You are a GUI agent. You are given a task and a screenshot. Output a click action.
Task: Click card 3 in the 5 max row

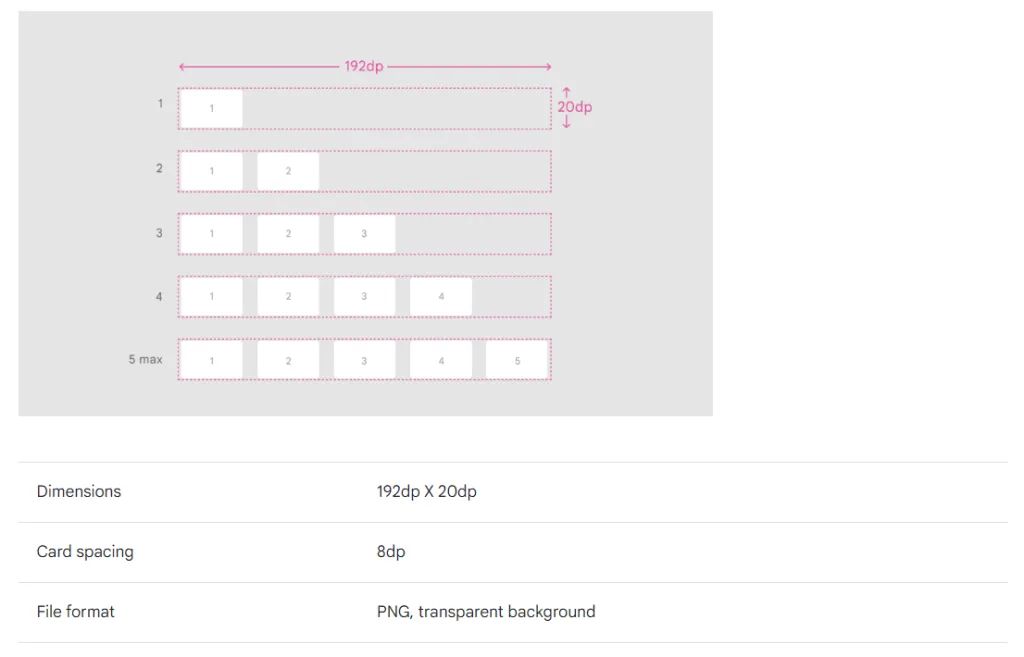364,360
